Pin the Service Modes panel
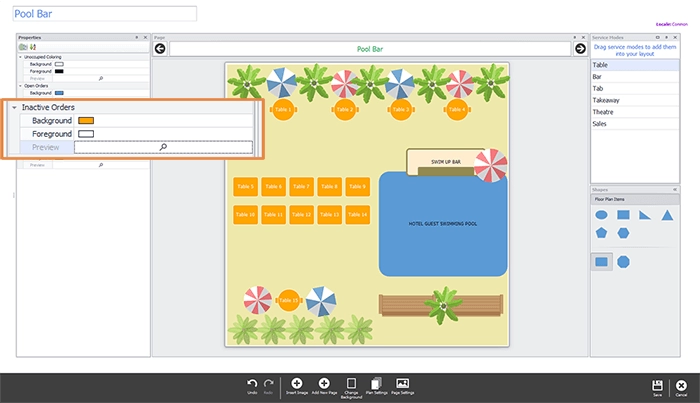The height and width of the screenshot is (403, 700). click(666, 37)
